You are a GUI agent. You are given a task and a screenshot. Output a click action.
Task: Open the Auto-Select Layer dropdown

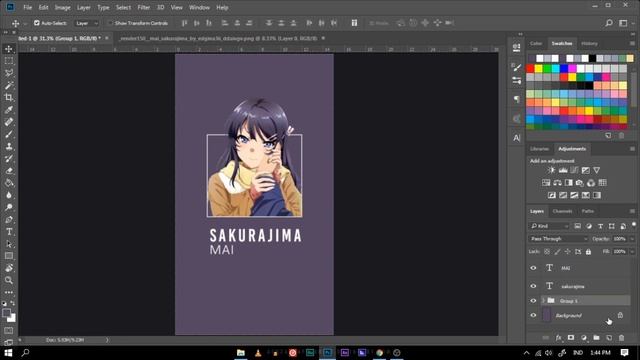pos(87,23)
